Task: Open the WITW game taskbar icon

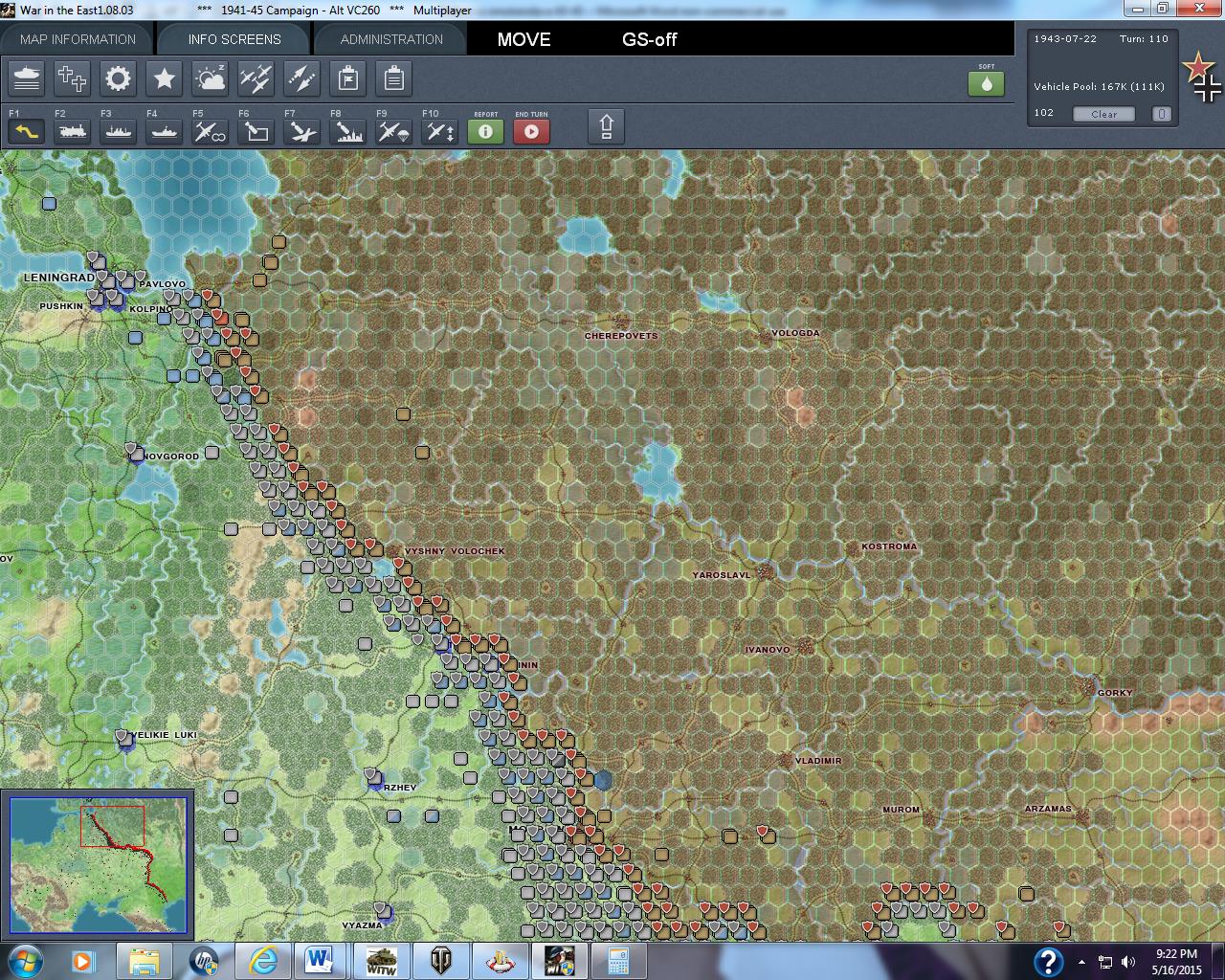Action: [381, 960]
